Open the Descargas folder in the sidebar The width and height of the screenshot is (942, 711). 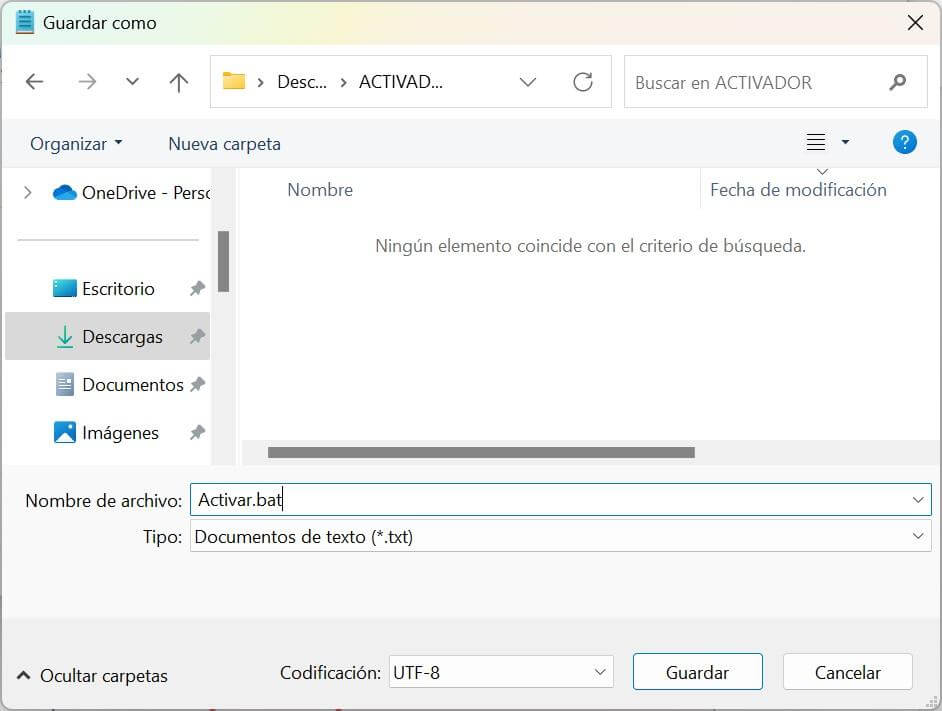(x=122, y=337)
